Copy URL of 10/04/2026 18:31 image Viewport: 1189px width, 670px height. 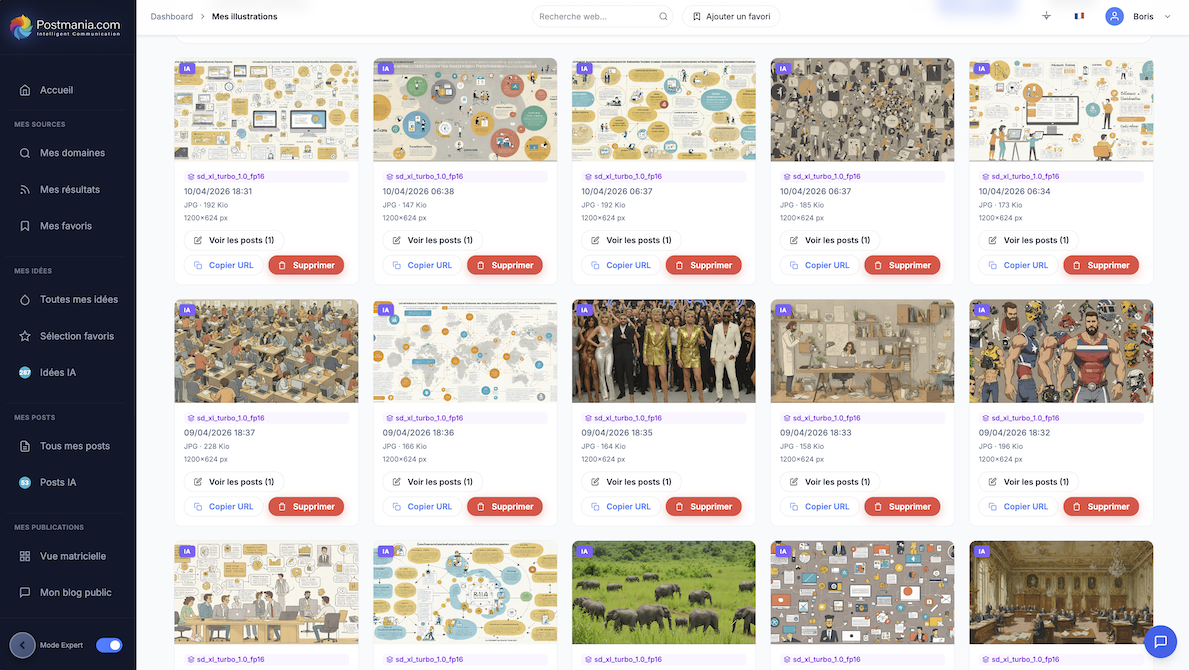point(224,265)
